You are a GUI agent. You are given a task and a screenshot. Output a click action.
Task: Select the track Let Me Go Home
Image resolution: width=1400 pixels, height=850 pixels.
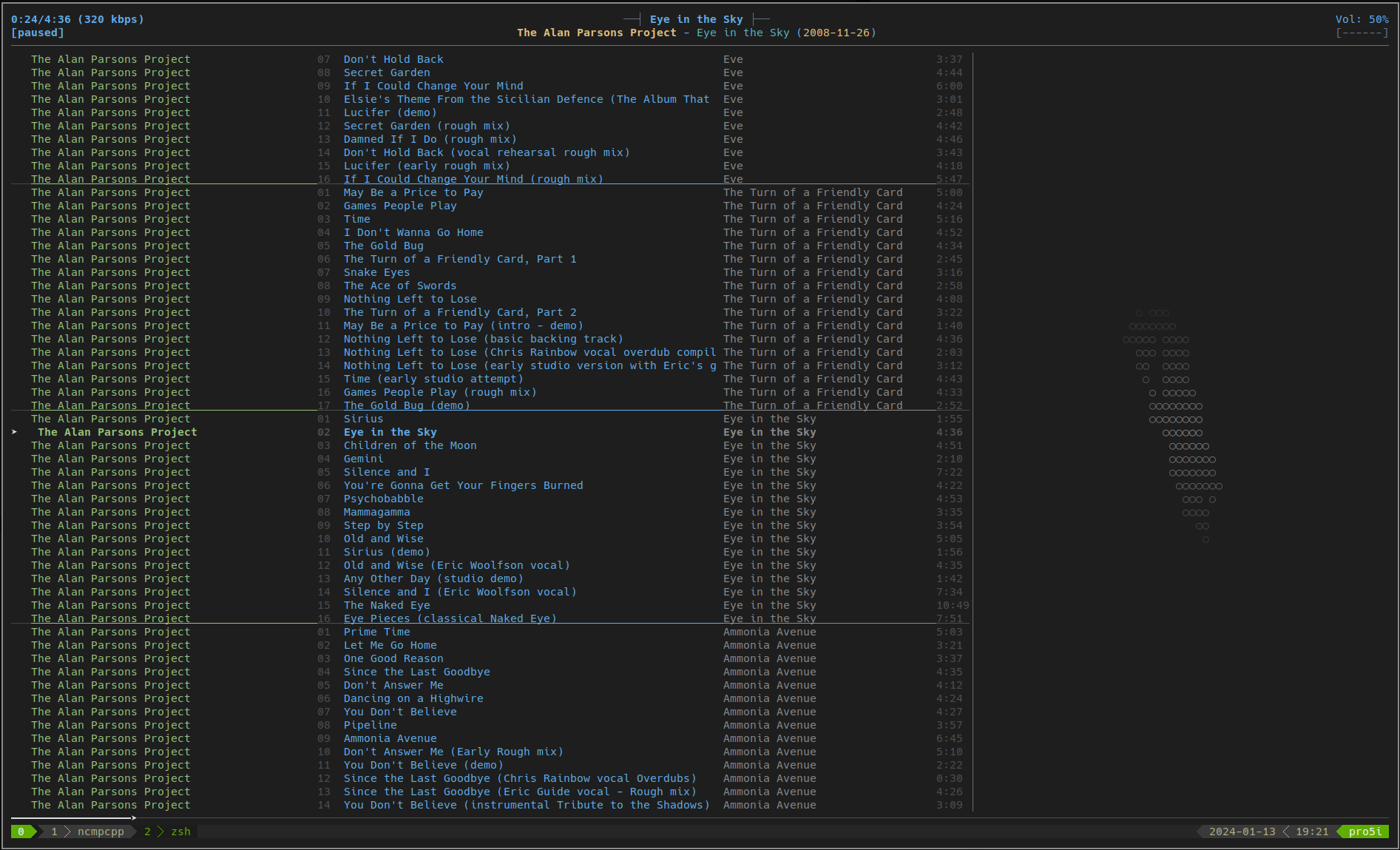390,645
